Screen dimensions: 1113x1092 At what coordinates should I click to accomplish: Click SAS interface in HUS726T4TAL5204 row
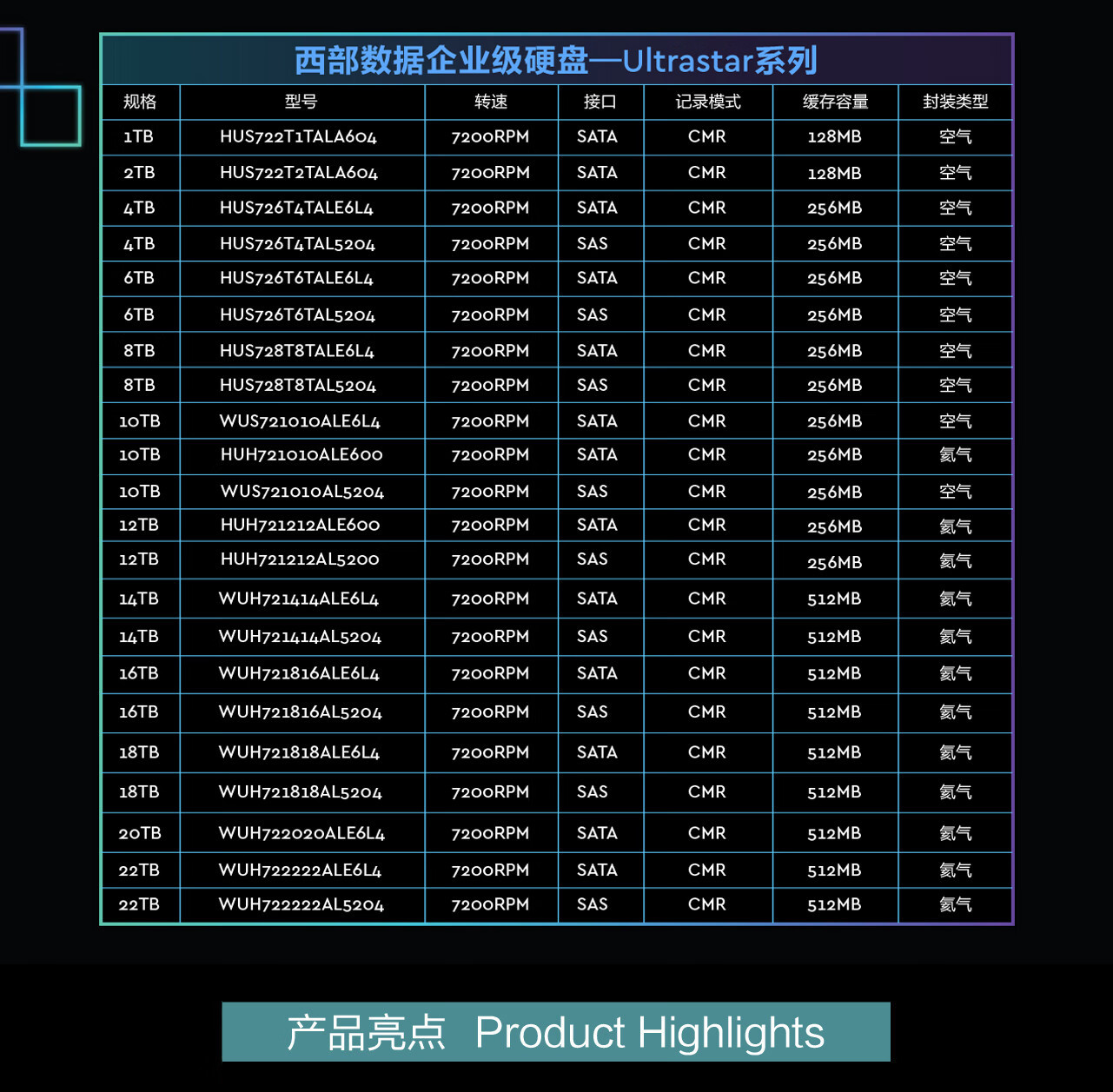point(593,244)
